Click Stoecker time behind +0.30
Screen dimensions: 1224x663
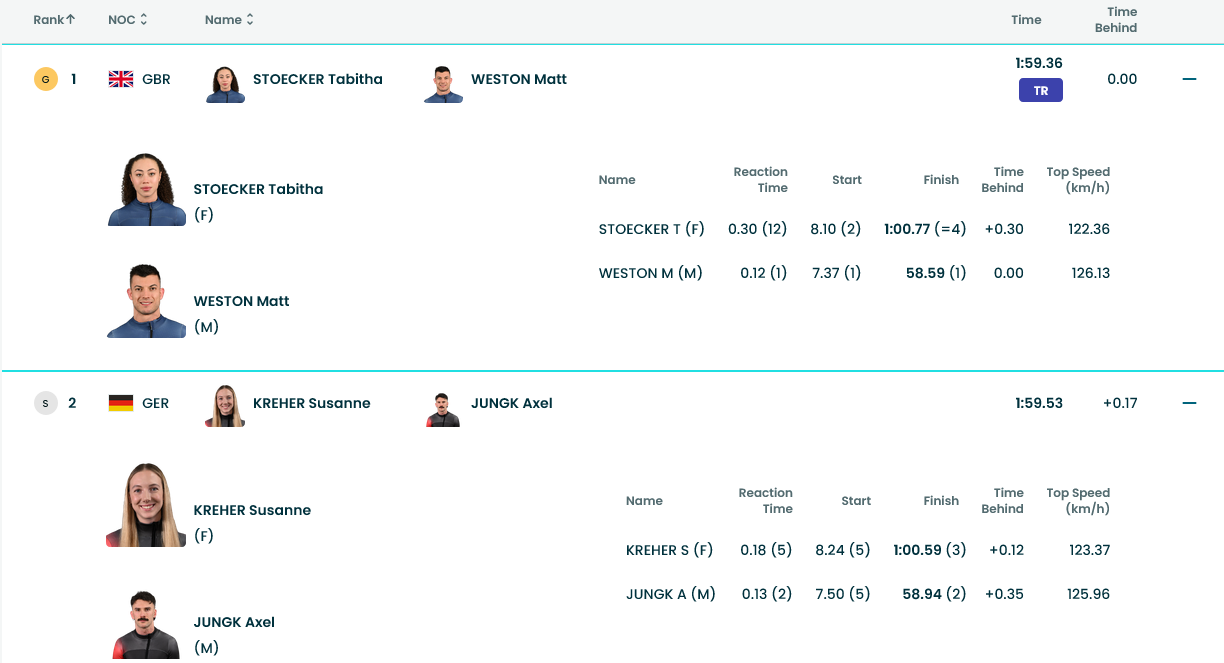pyautogui.click(x=1006, y=229)
